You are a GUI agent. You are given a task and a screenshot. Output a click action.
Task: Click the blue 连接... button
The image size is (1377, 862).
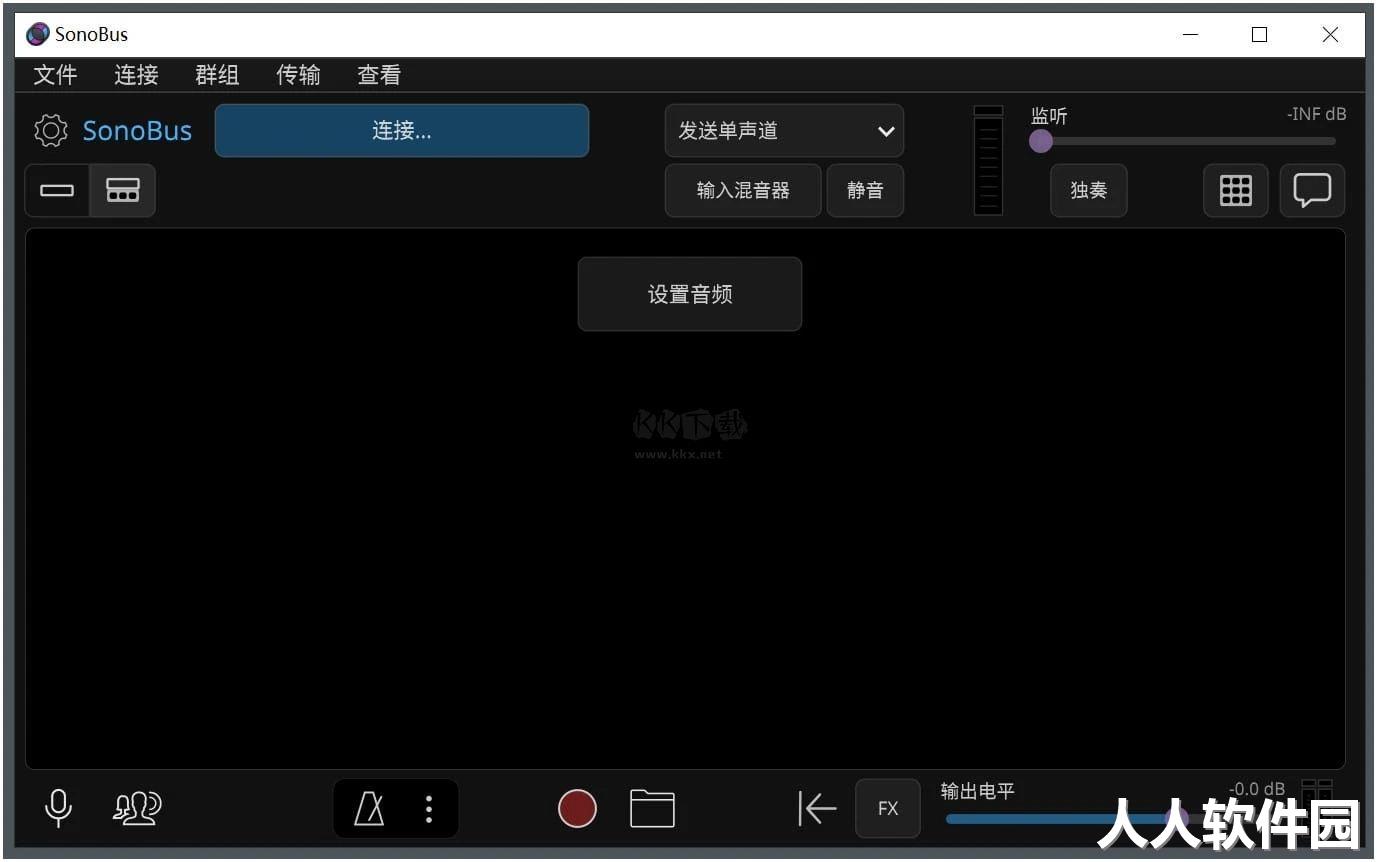402,131
